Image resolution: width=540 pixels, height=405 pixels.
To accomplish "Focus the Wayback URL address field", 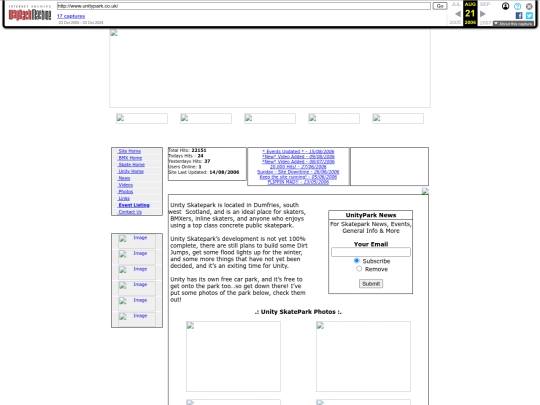I will pyautogui.click(x=243, y=6).
